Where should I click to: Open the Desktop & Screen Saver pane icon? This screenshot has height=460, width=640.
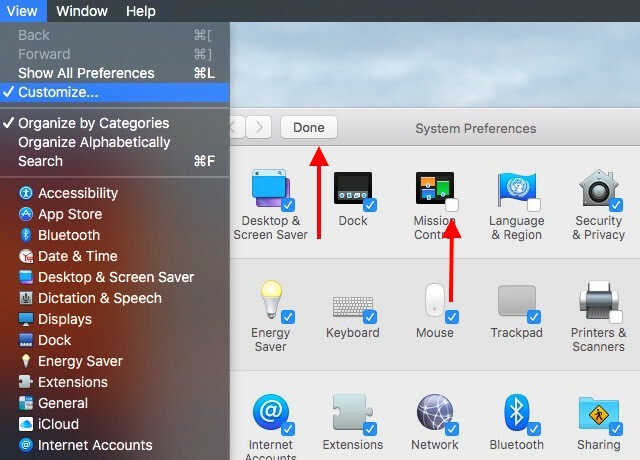(271, 189)
